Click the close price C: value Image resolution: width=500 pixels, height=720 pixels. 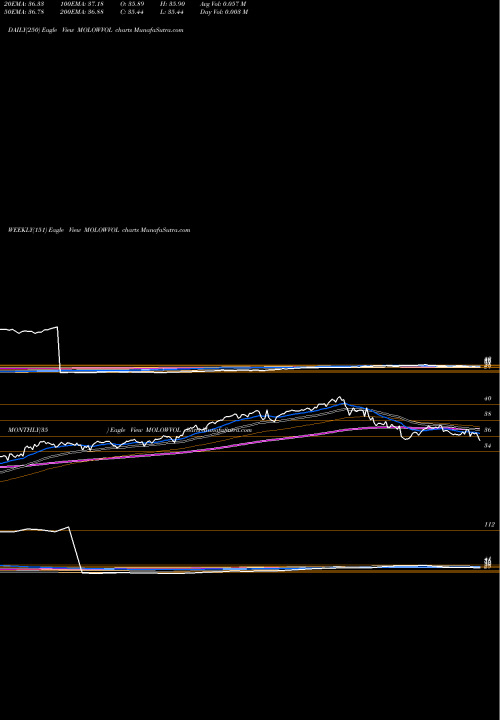coord(132,12)
